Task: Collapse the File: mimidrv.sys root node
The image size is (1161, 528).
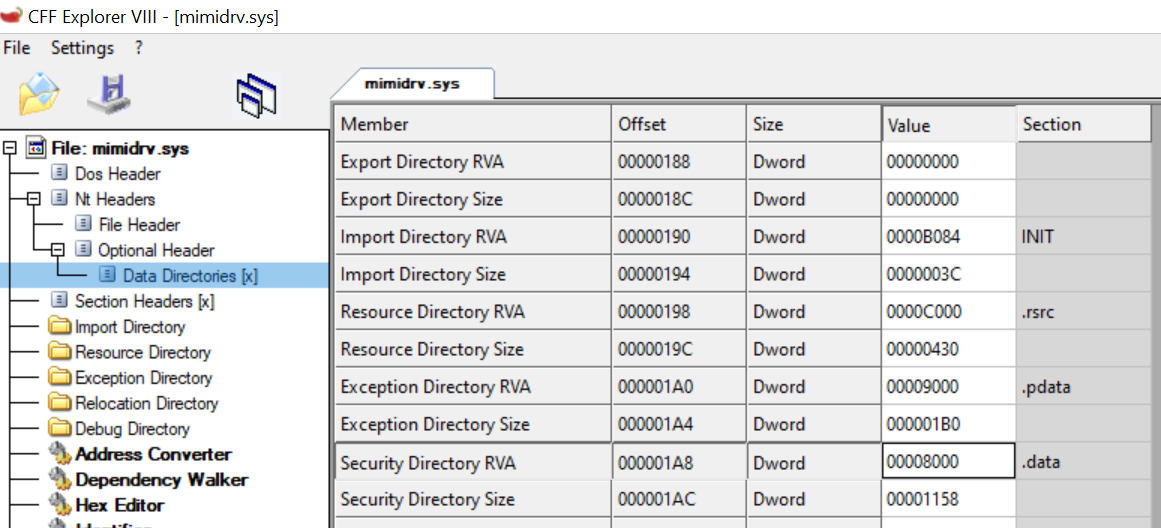Action: click(x=10, y=148)
